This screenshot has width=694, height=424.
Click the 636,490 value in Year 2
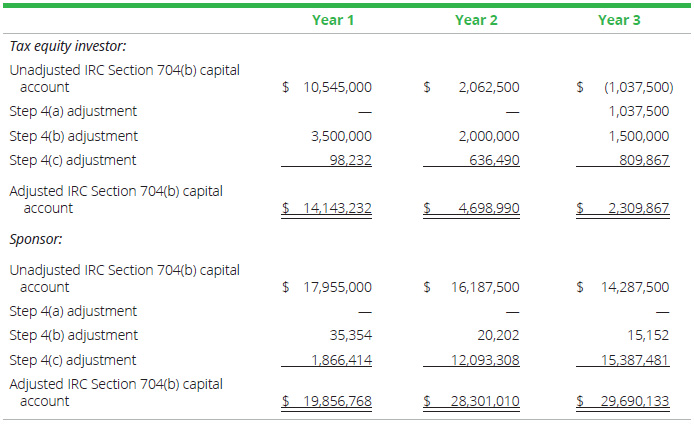[496, 160]
